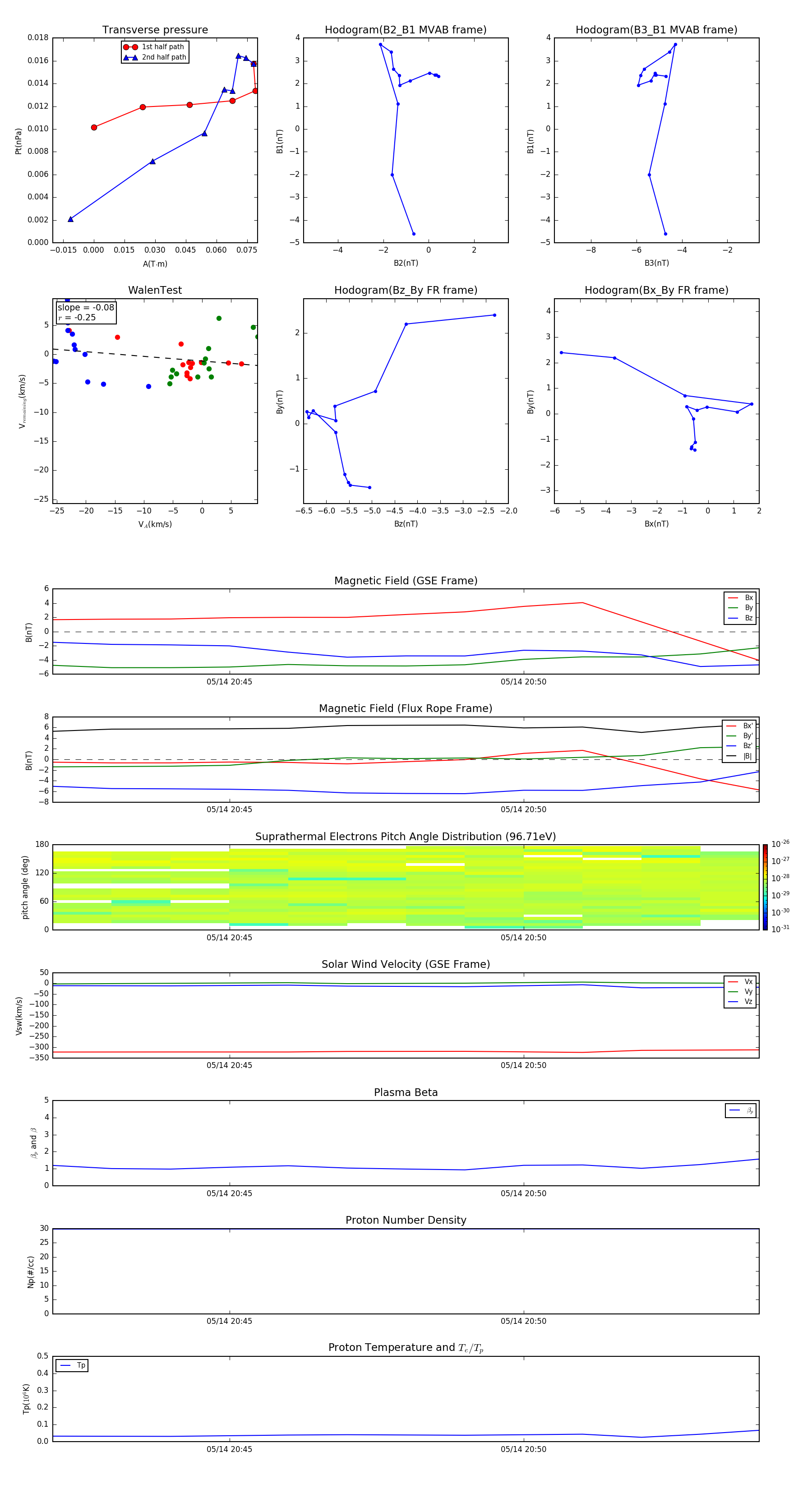This screenshot has height=1489, width=812.
Task: Click the "V_remaining(km/s)" y-axis label
Action: point(22,401)
